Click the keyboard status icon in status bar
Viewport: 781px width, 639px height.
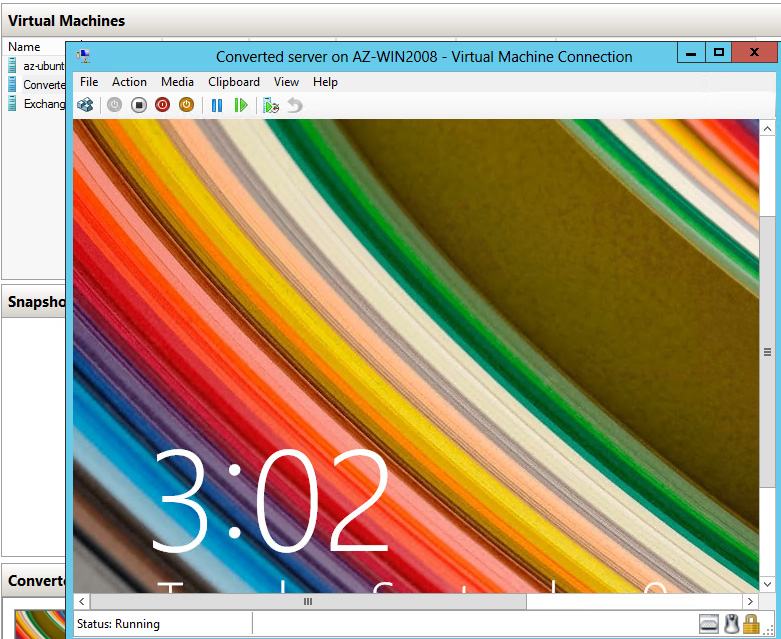(709, 623)
